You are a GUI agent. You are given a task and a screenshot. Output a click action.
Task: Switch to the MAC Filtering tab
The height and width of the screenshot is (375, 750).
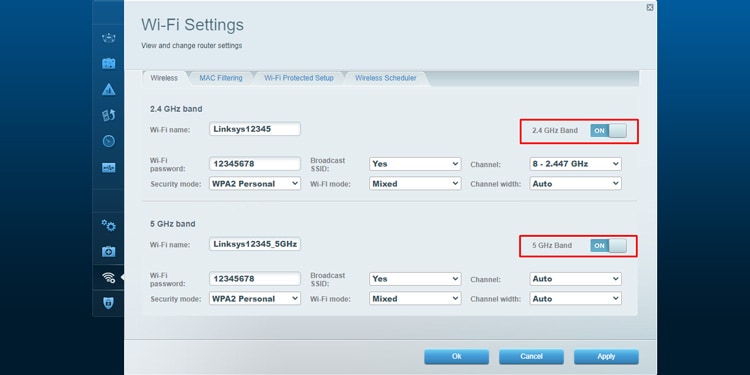coord(221,78)
